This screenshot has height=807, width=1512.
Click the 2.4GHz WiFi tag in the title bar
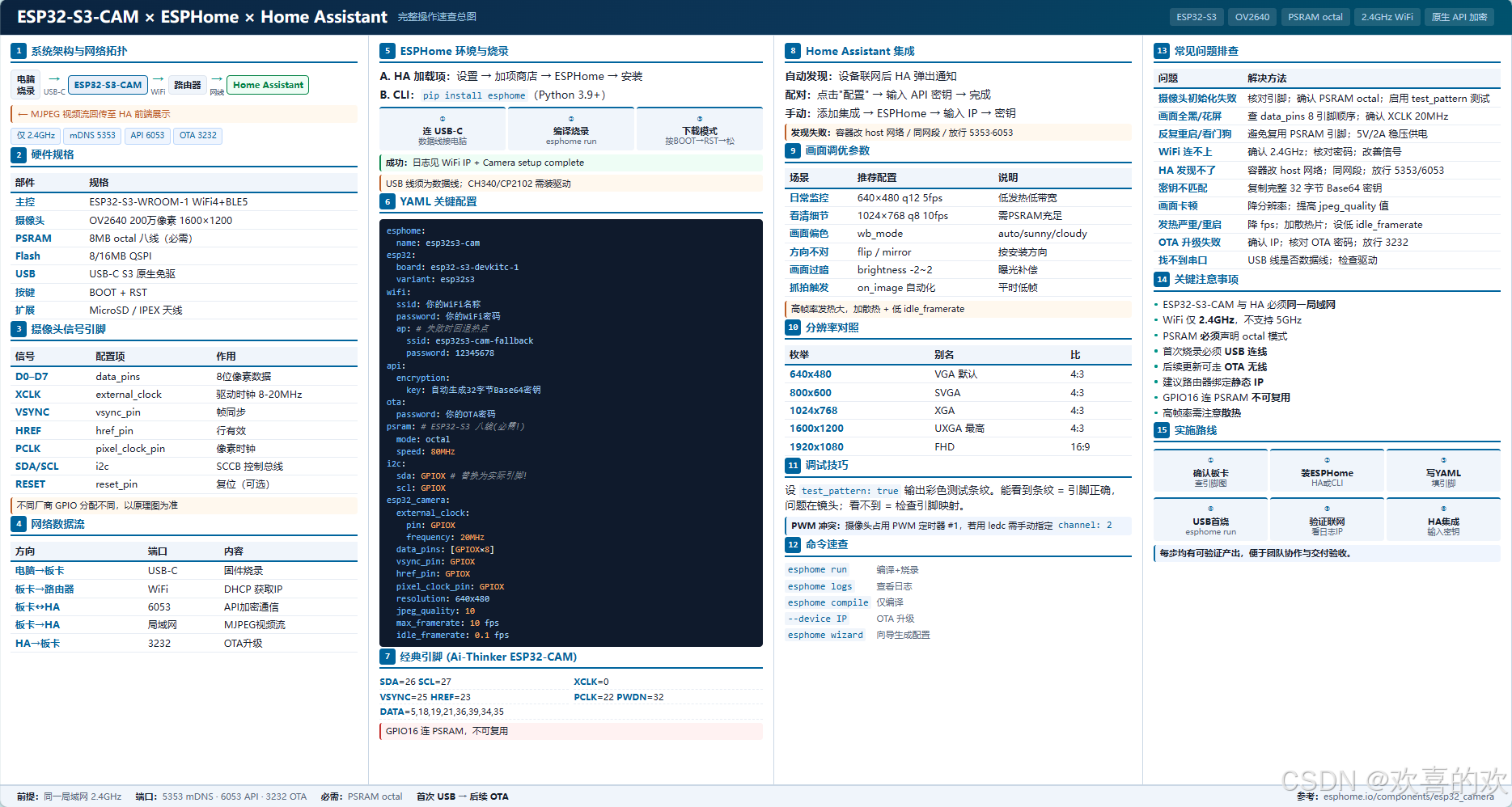tap(1387, 17)
